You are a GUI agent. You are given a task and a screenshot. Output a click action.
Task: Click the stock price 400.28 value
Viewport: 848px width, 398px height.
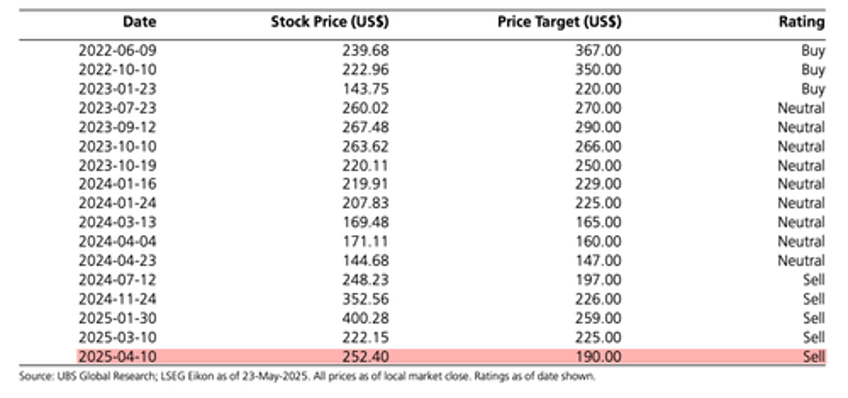(365, 318)
